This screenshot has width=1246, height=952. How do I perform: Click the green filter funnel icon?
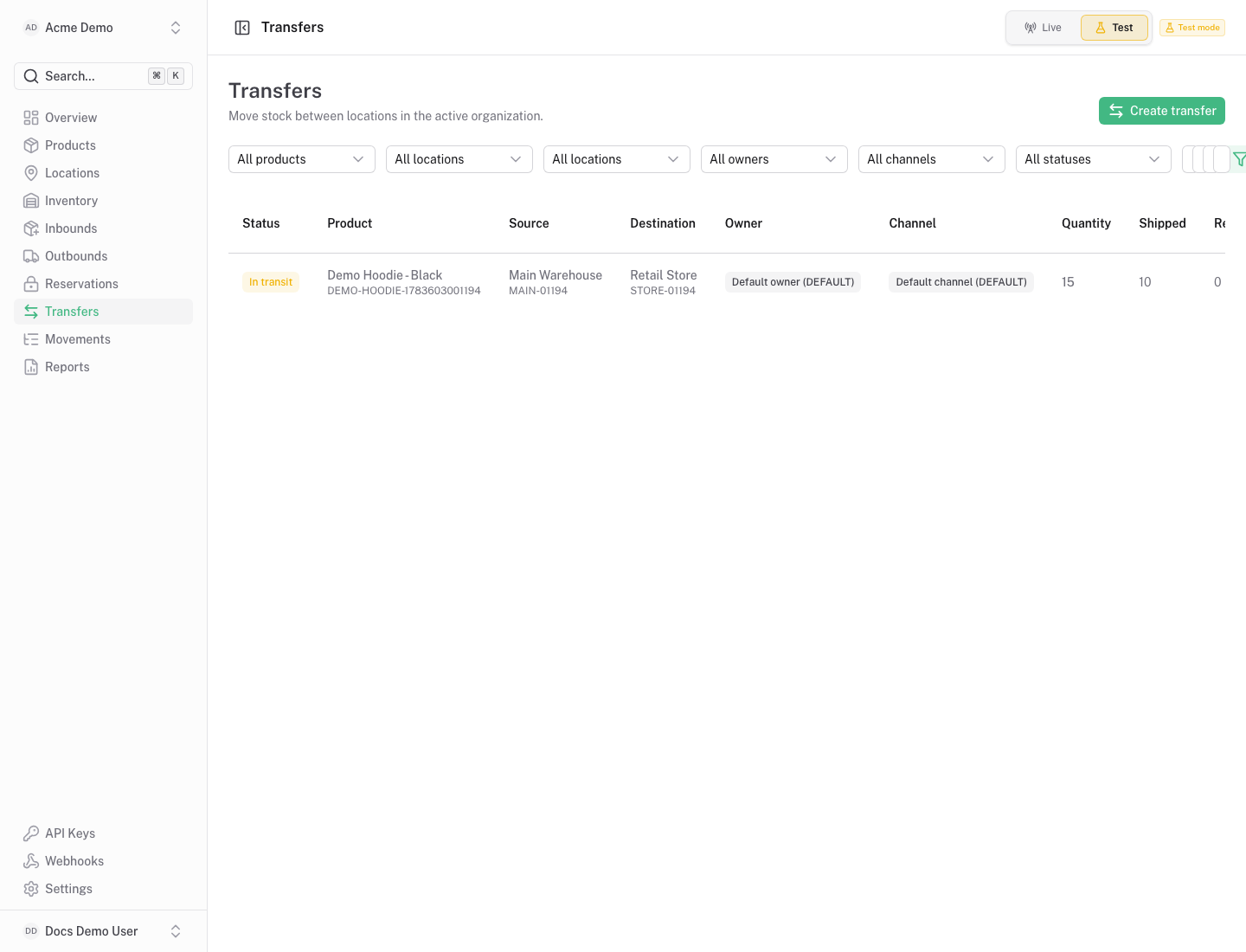tap(1239, 159)
